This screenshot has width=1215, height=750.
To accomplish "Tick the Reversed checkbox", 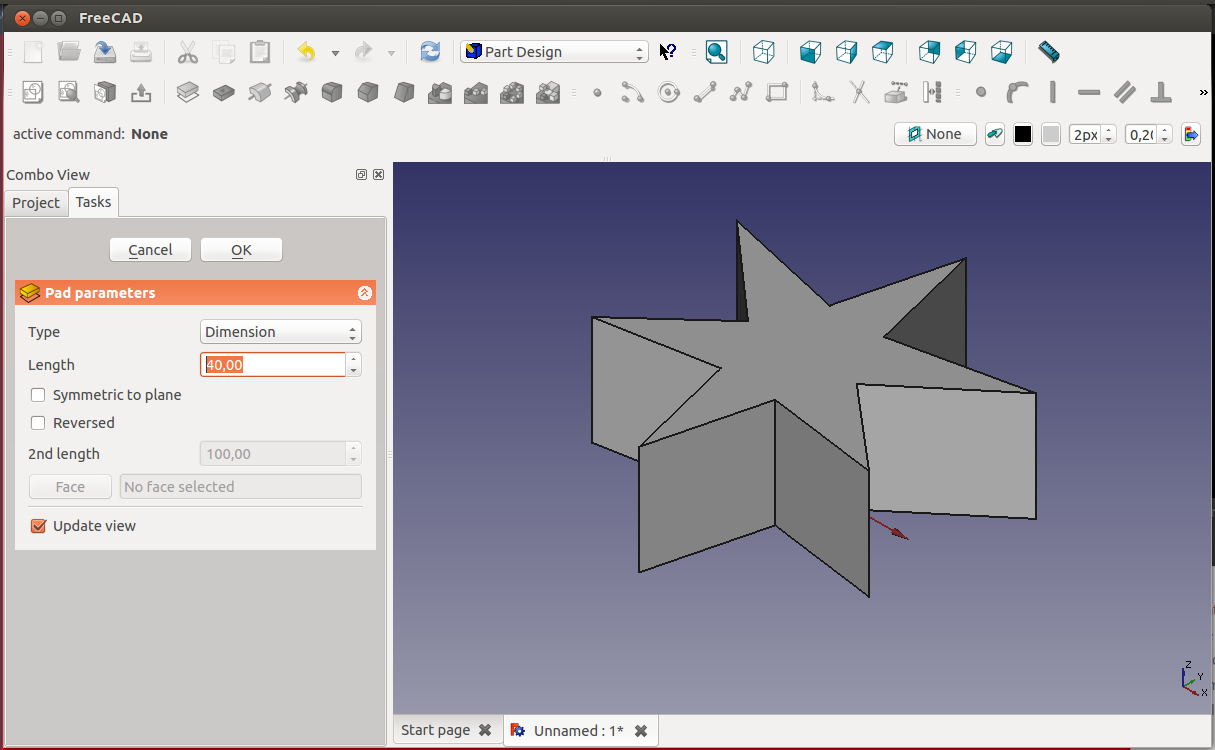I will tap(39, 423).
